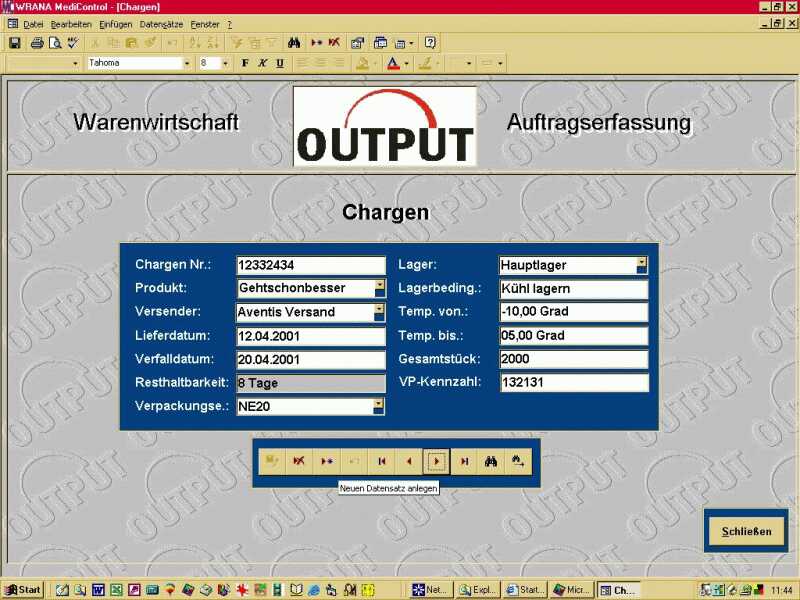Go to first record in navigation bar
800x600 pixels.
(382, 462)
